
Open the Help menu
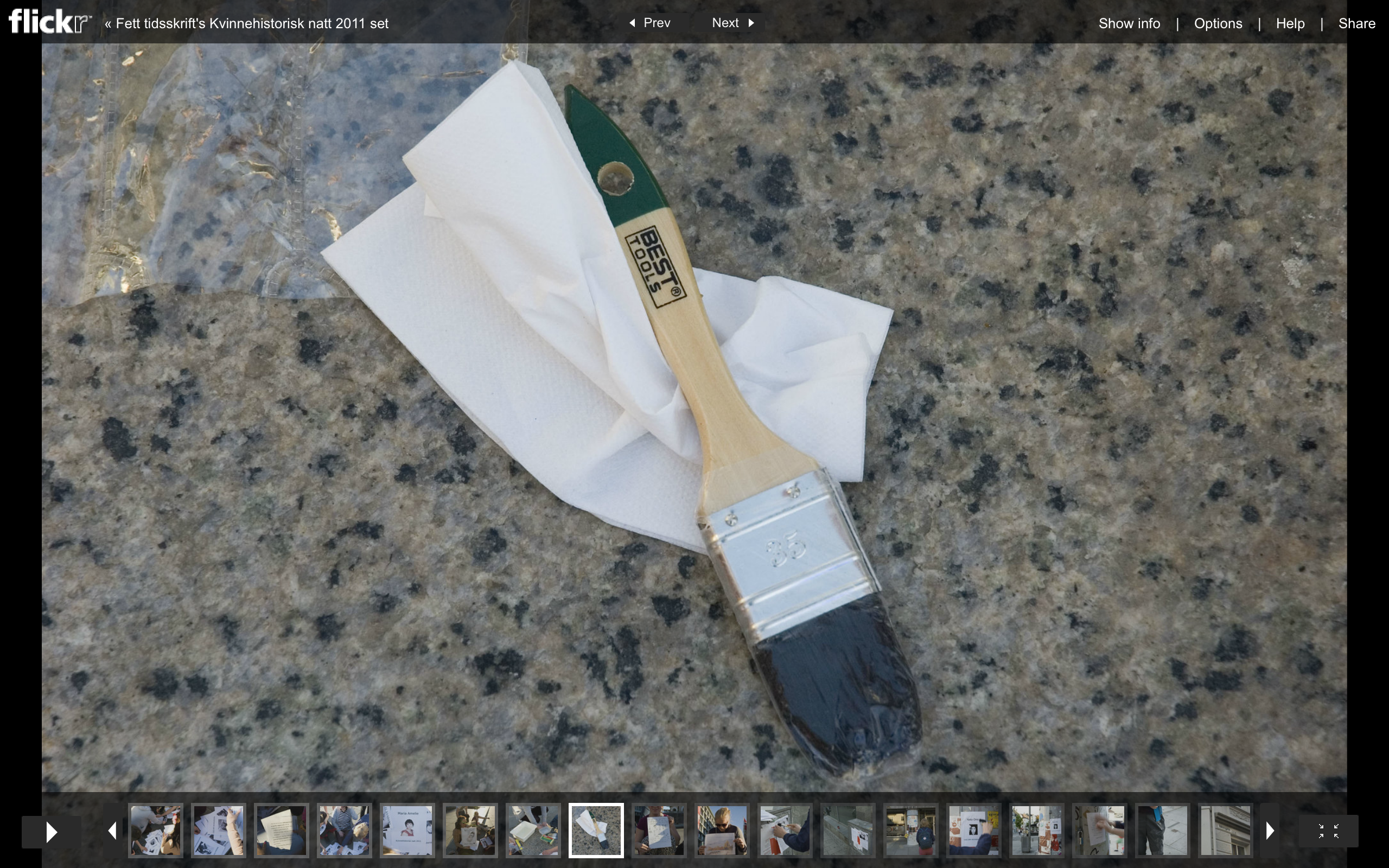tap(1290, 23)
